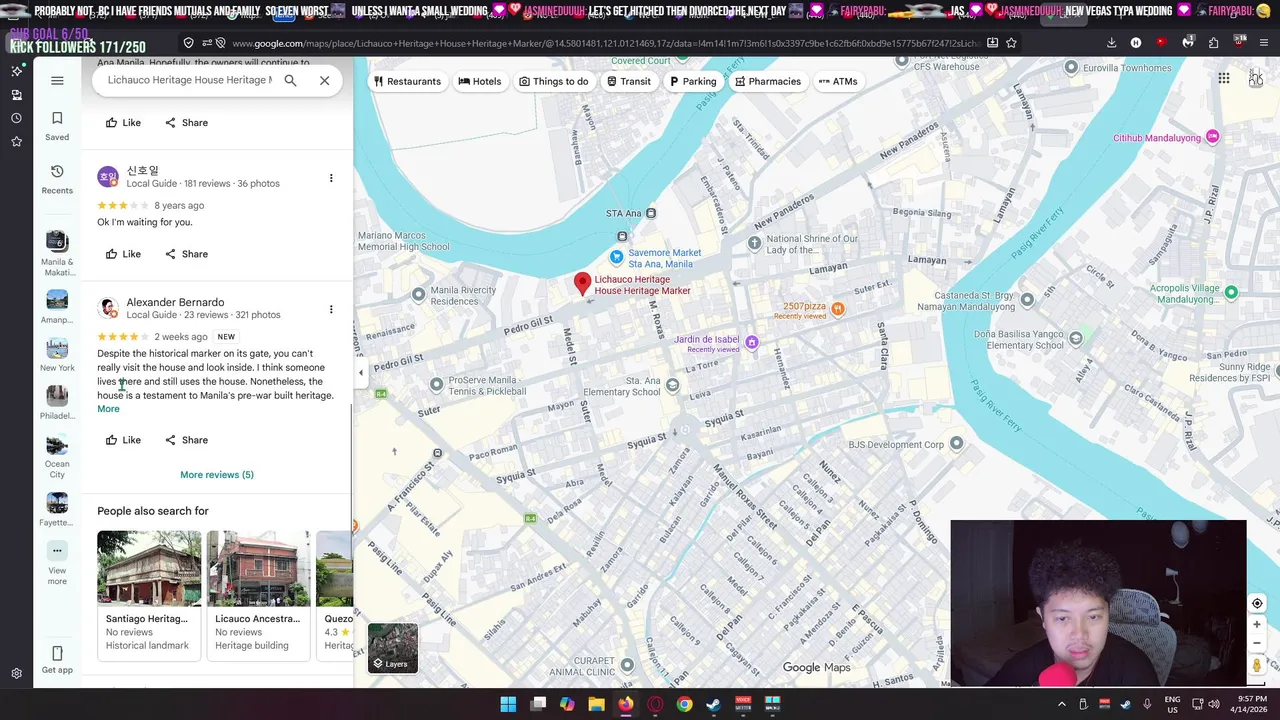Click the ProServe Manila Tennis marker
This screenshot has height=720, width=1280.
436,384
